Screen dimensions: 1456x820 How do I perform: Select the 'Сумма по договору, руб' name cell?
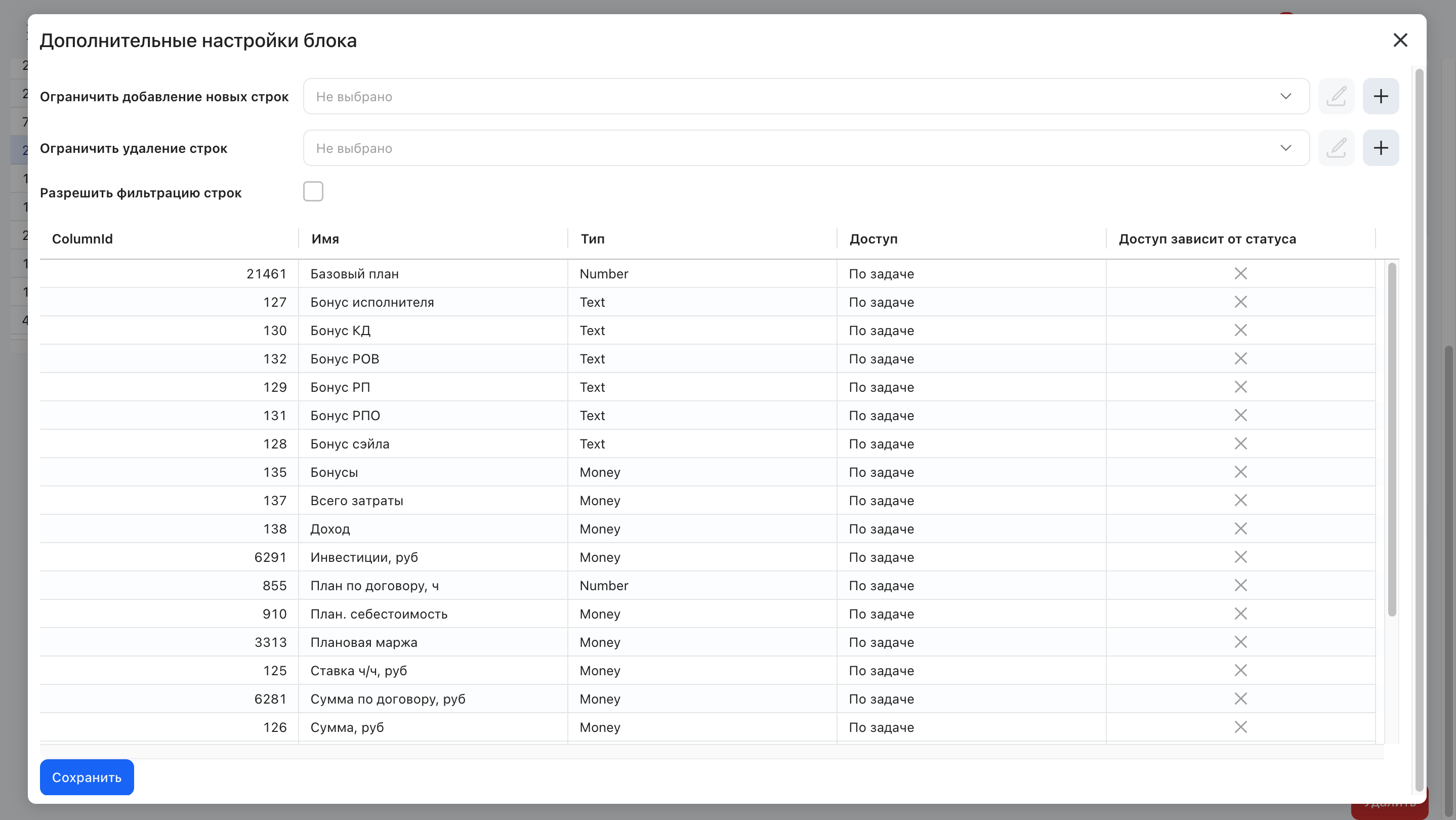[x=433, y=699]
